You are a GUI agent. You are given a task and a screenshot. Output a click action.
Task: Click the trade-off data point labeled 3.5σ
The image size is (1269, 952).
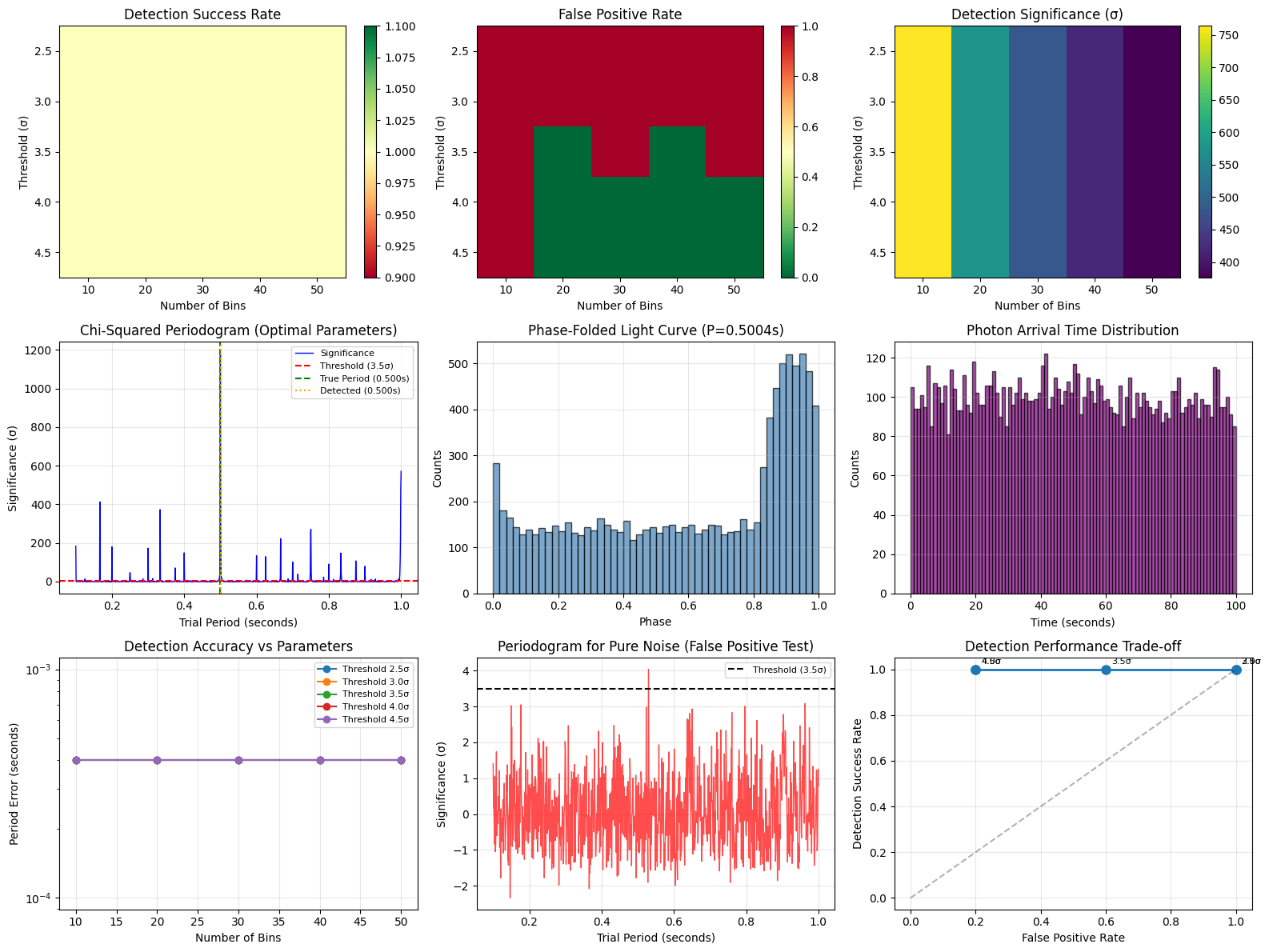point(1106,670)
